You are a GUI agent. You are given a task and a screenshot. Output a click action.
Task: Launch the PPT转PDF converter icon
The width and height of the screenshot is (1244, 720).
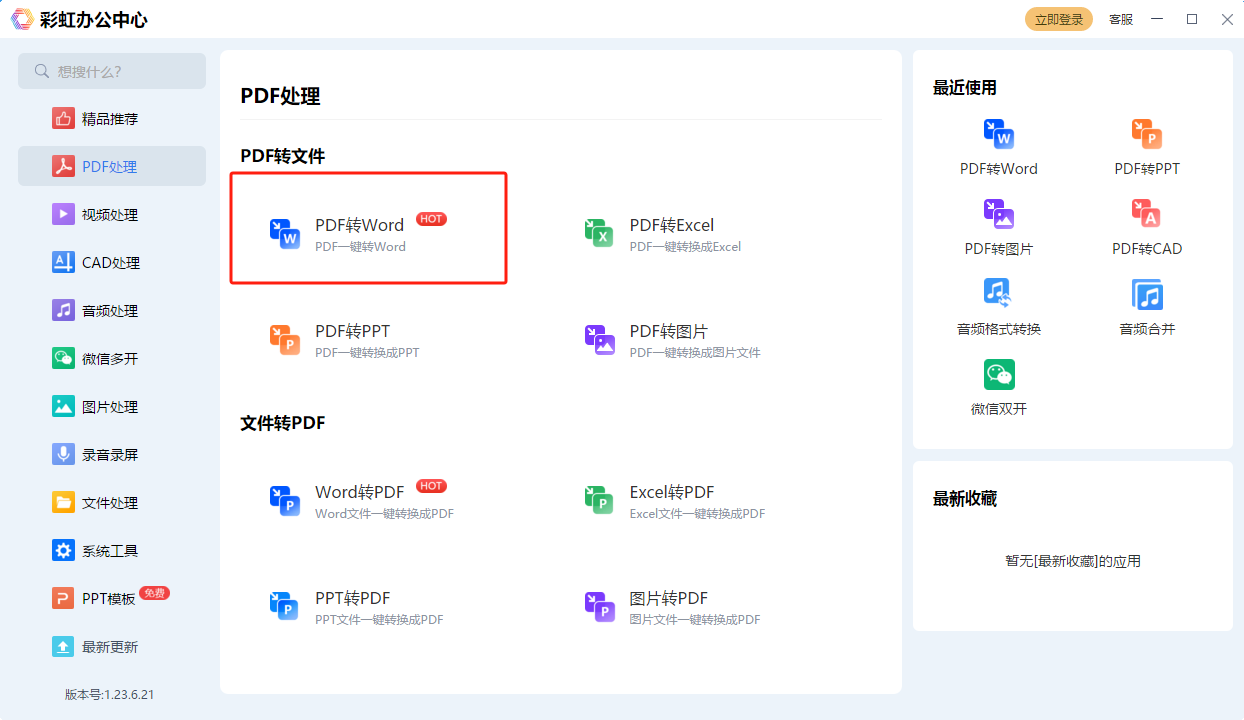tap(285, 607)
